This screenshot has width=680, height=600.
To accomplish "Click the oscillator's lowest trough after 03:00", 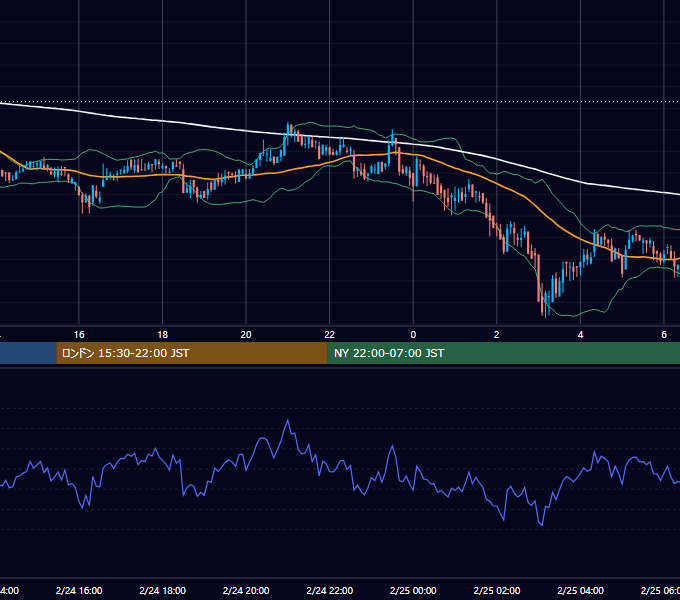I will pyautogui.click(x=542, y=525).
